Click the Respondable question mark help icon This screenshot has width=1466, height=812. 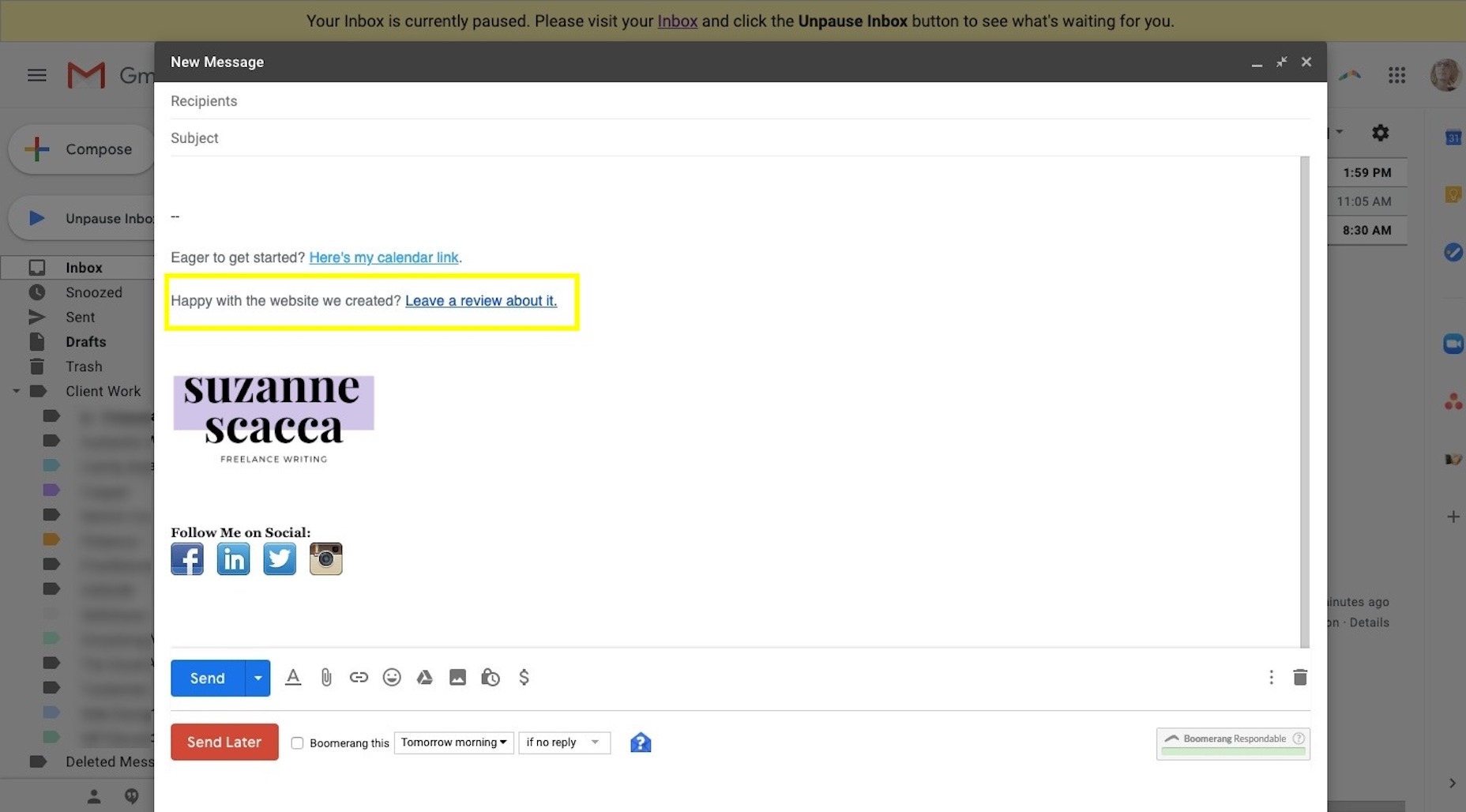point(1299,739)
